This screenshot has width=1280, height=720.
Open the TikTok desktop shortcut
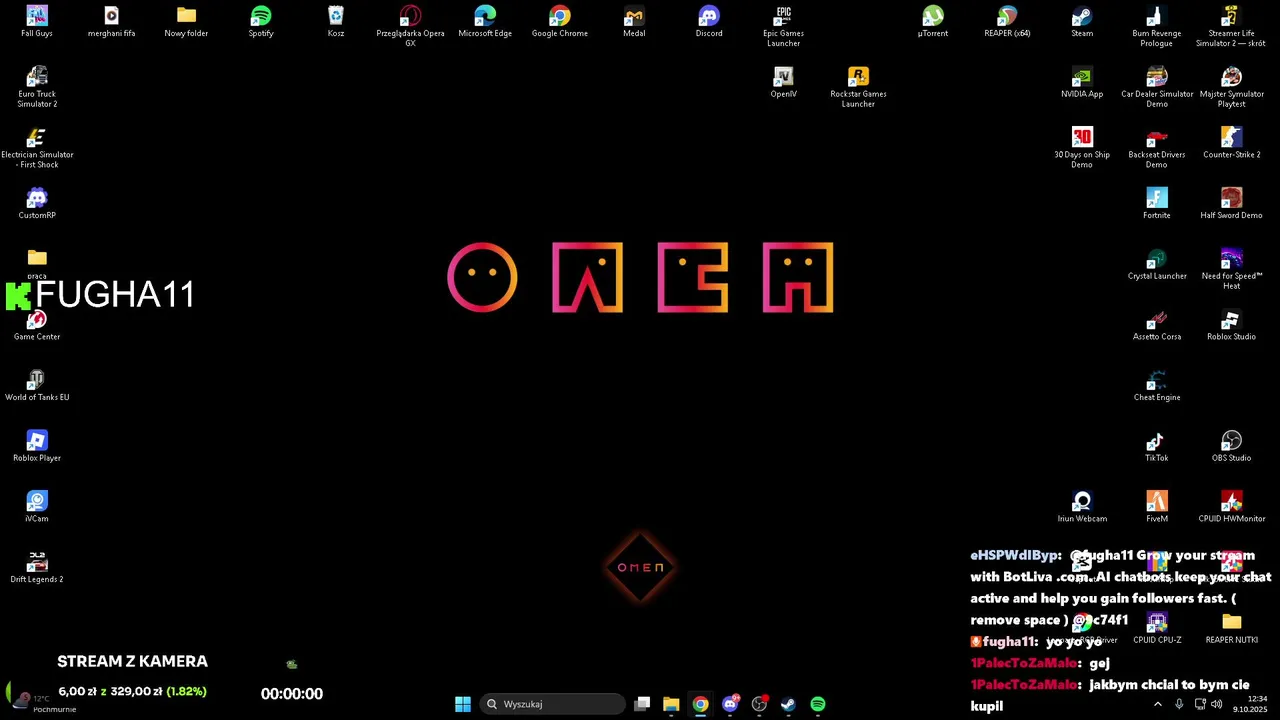point(1157,447)
